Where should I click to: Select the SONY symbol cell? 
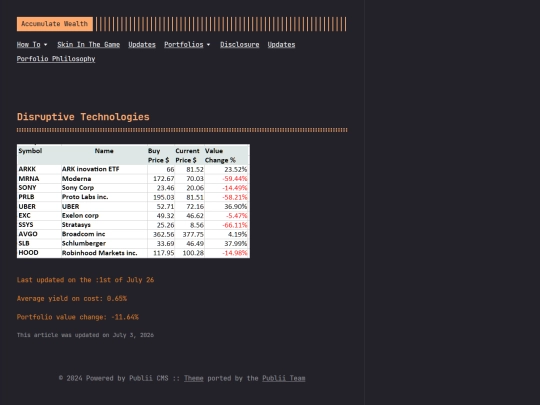coord(27,188)
